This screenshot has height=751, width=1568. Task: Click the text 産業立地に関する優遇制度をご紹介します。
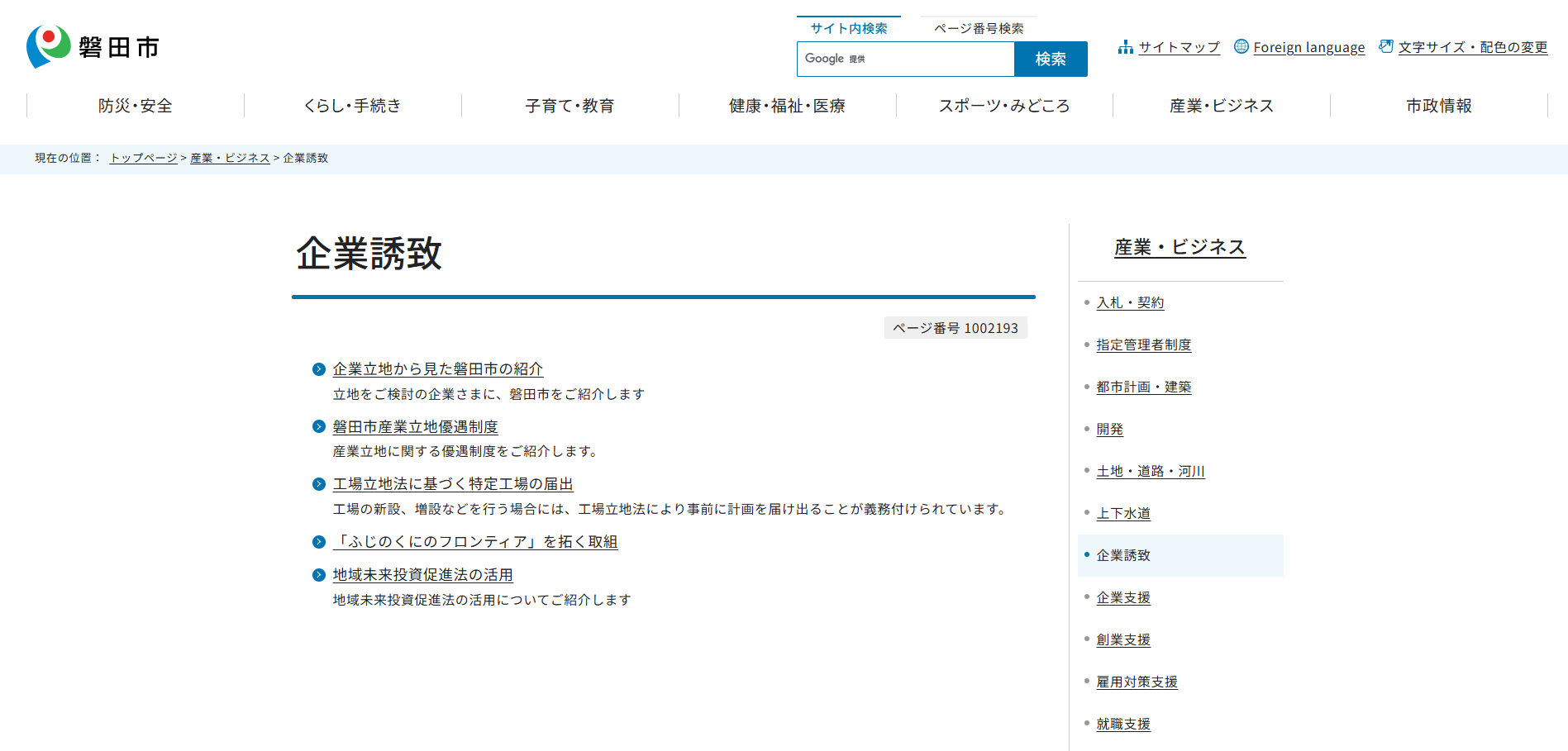(465, 451)
